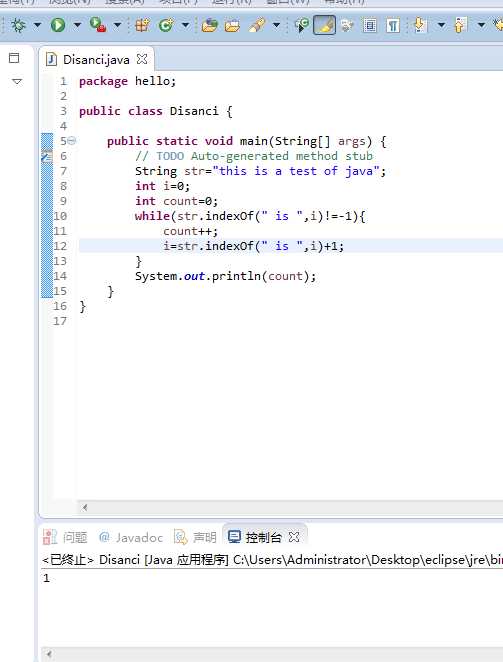Viewport: 503px width, 662px height.
Task: Click the Open Task folder icon
Action: (x=232, y=26)
